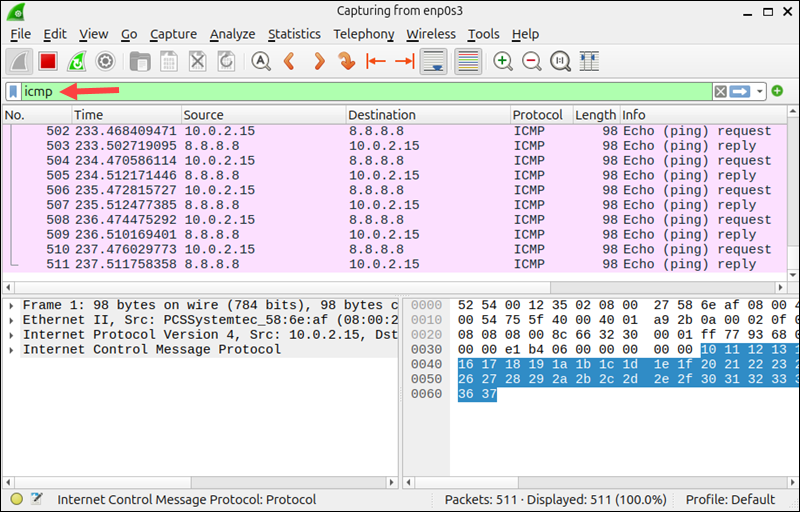Add a filter button with plus
This screenshot has width=800, height=512.
(777, 91)
